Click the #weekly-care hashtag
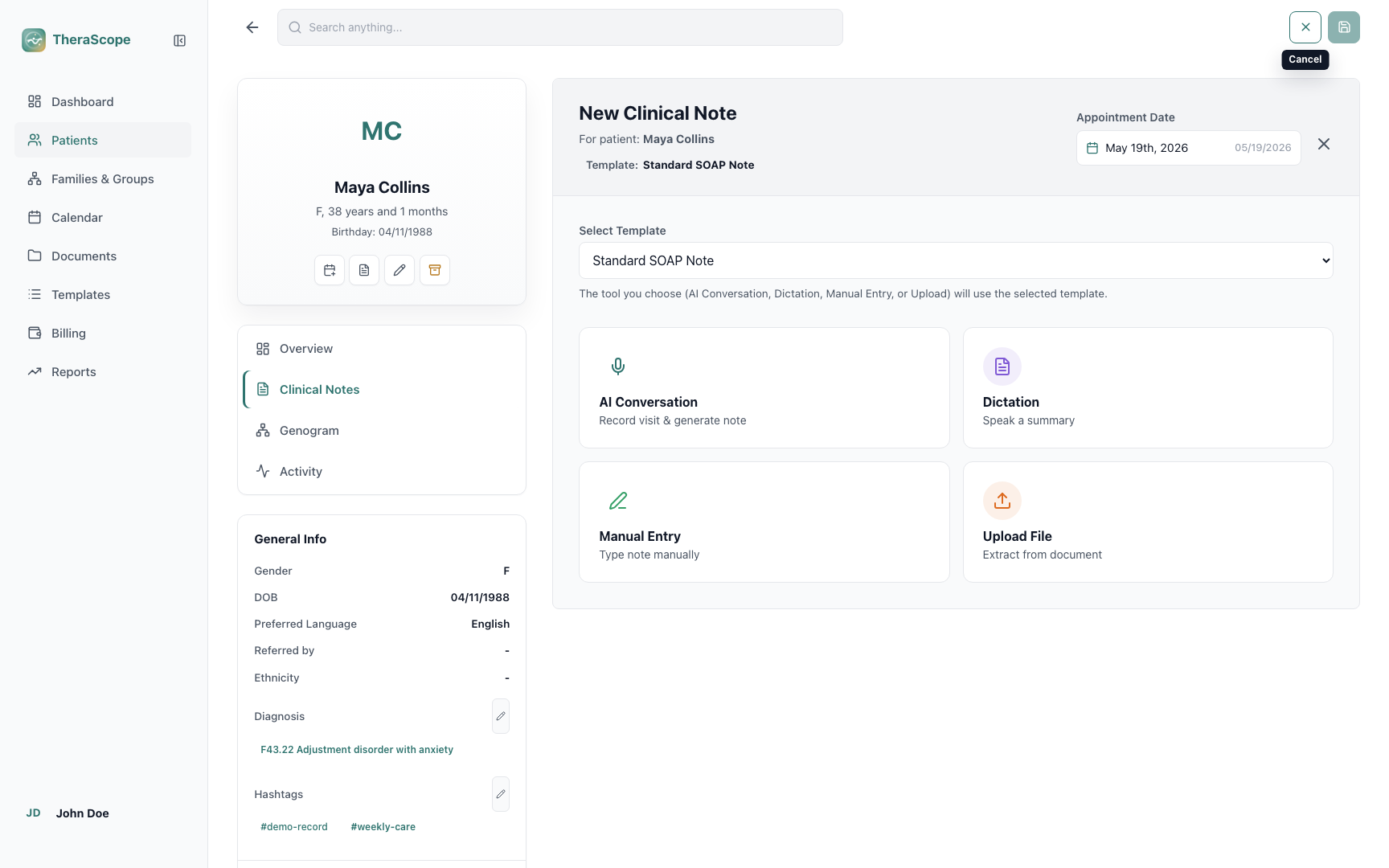Screen dimensions: 1389x868 [x=383, y=827]
